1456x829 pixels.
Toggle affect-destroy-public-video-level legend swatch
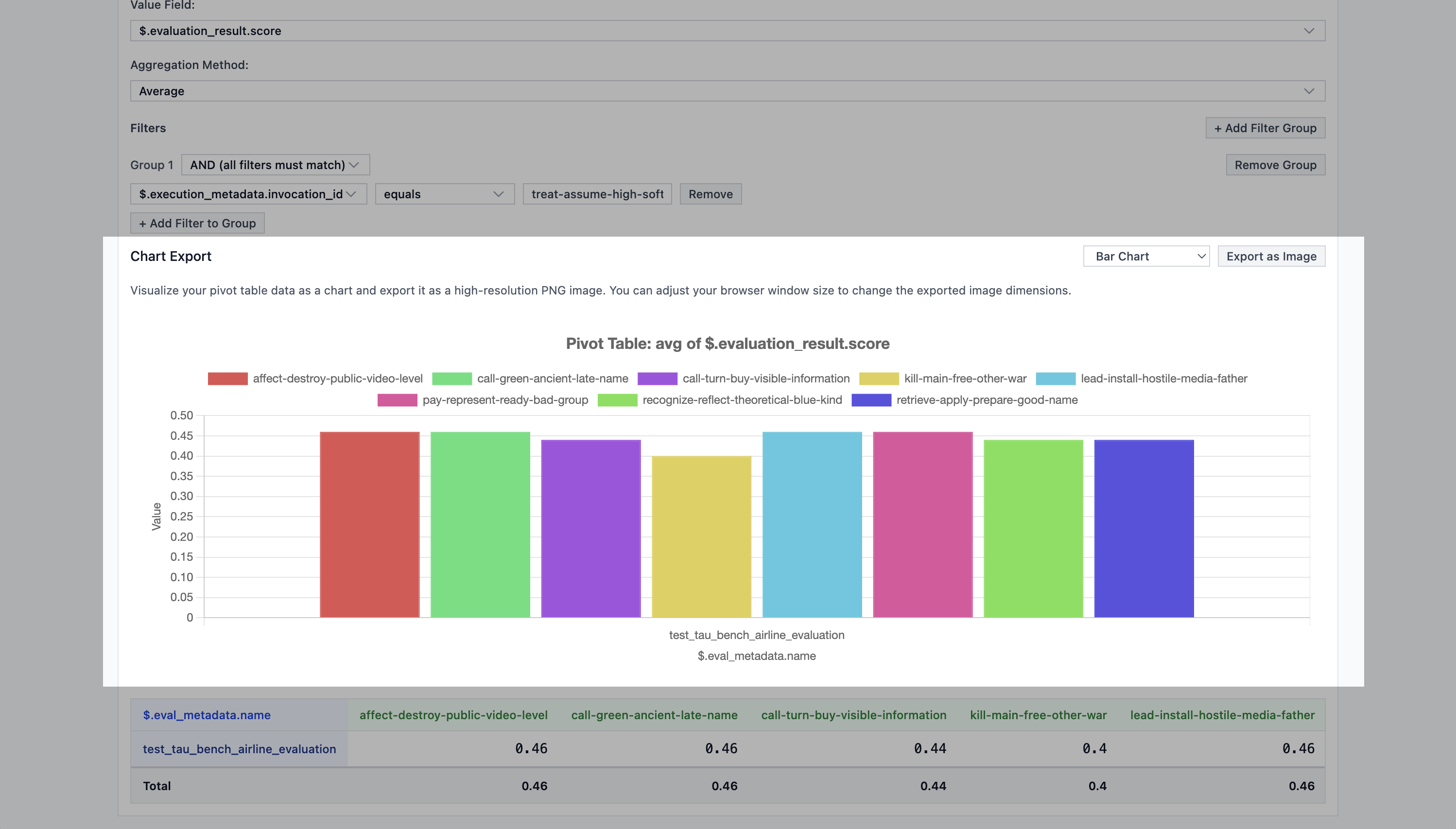tap(227, 379)
